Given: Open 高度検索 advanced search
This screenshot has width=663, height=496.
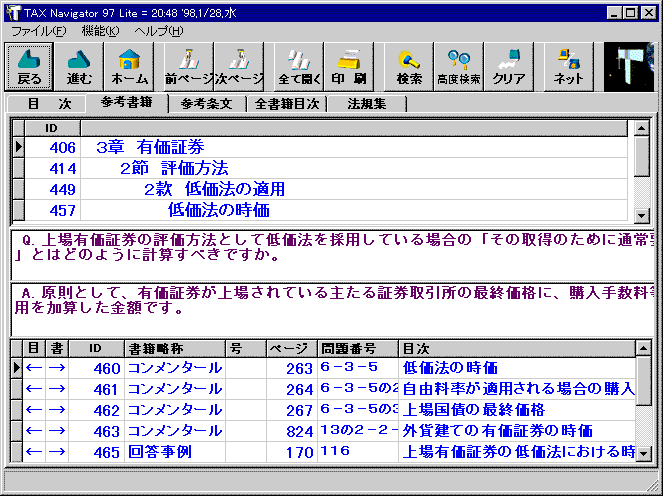Looking at the screenshot, I should coord(459,66).
